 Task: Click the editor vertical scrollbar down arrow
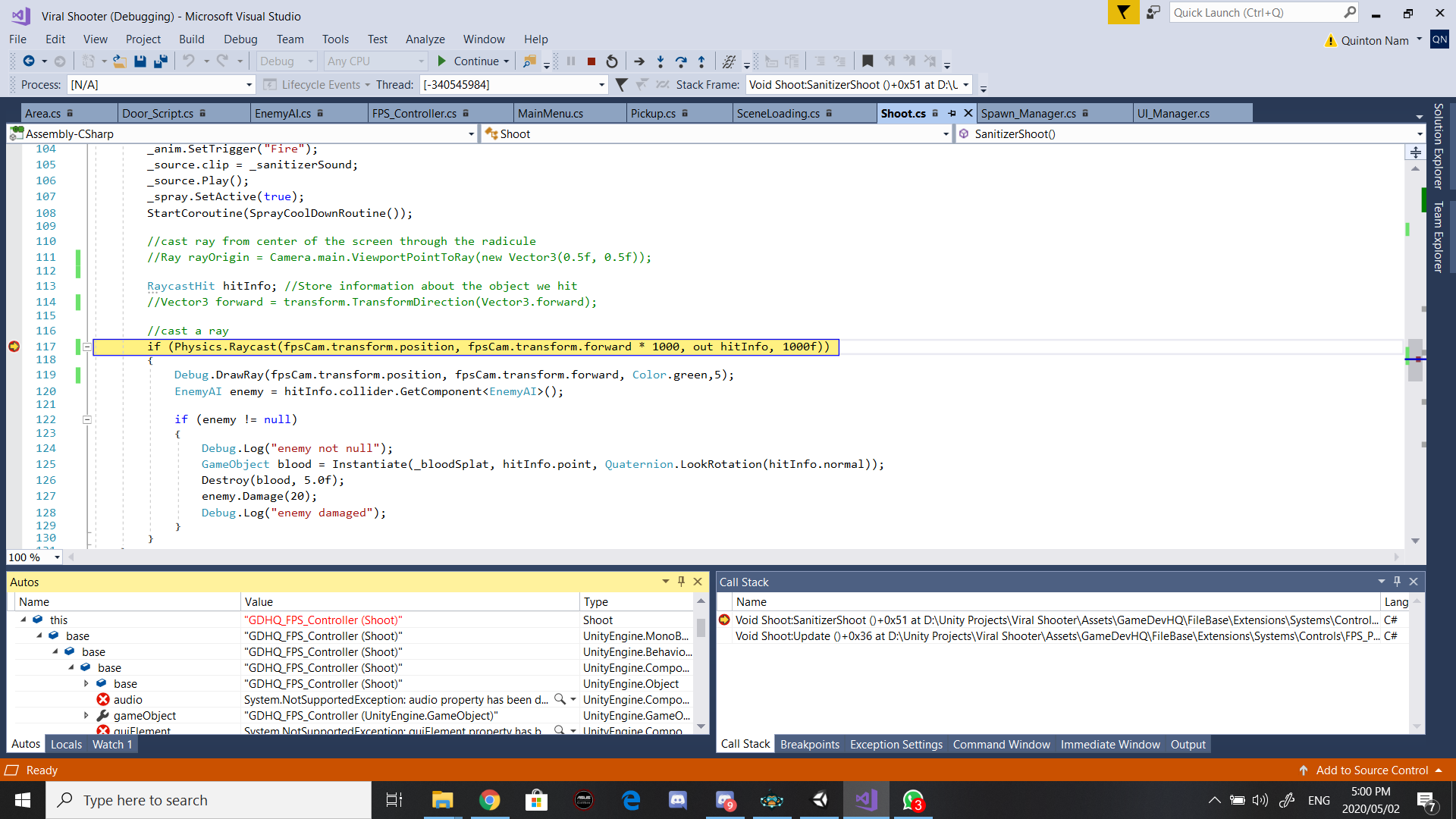pyautogui.click(x=1415, y=541)
